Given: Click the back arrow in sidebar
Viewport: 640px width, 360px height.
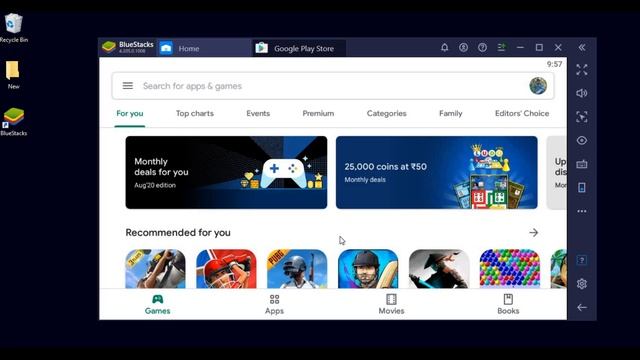Looking at the screenshot, I should coord(582,307).
